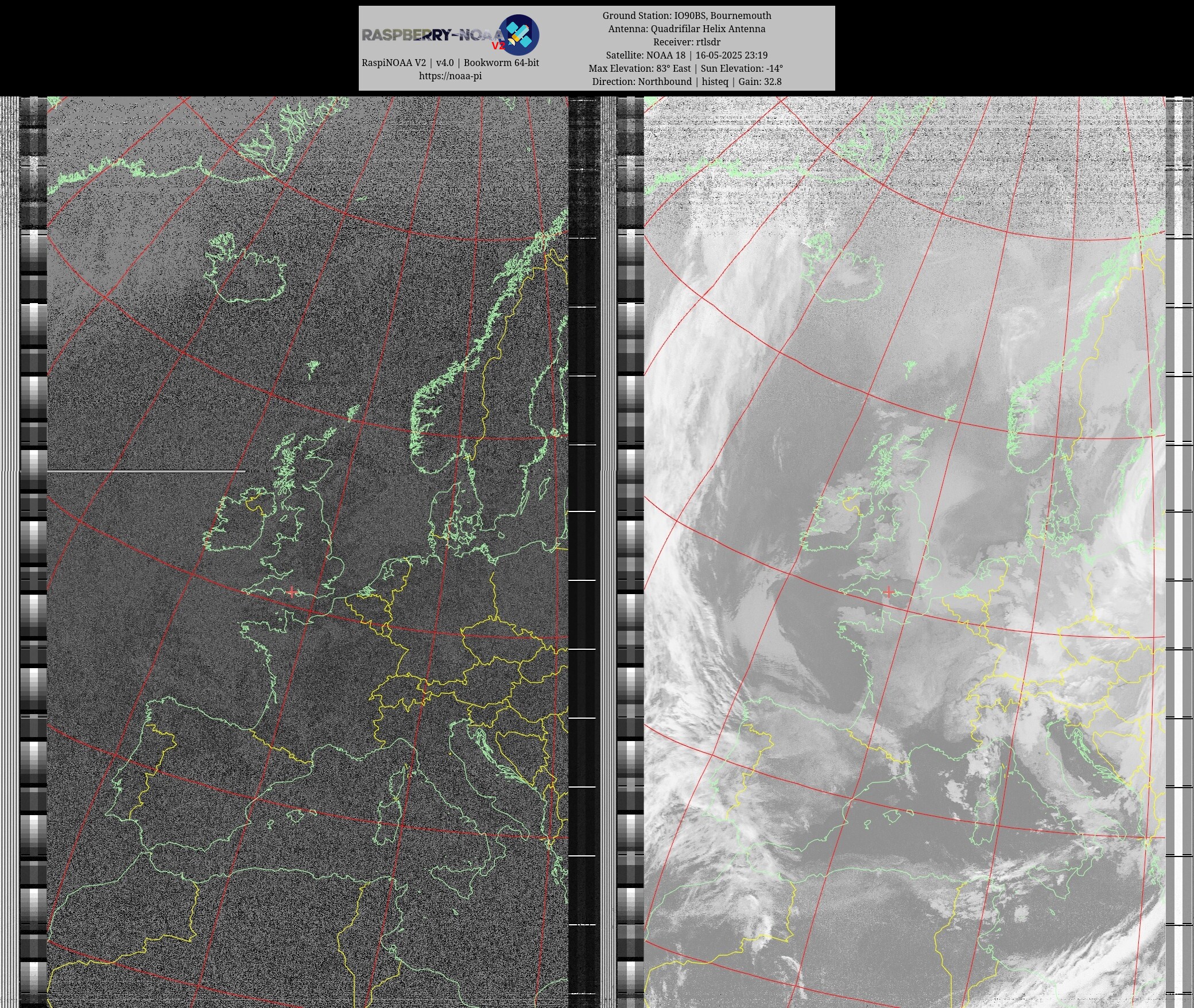Click the Raspberry-NOAA V2 satellite logo icon

[518, 34]
